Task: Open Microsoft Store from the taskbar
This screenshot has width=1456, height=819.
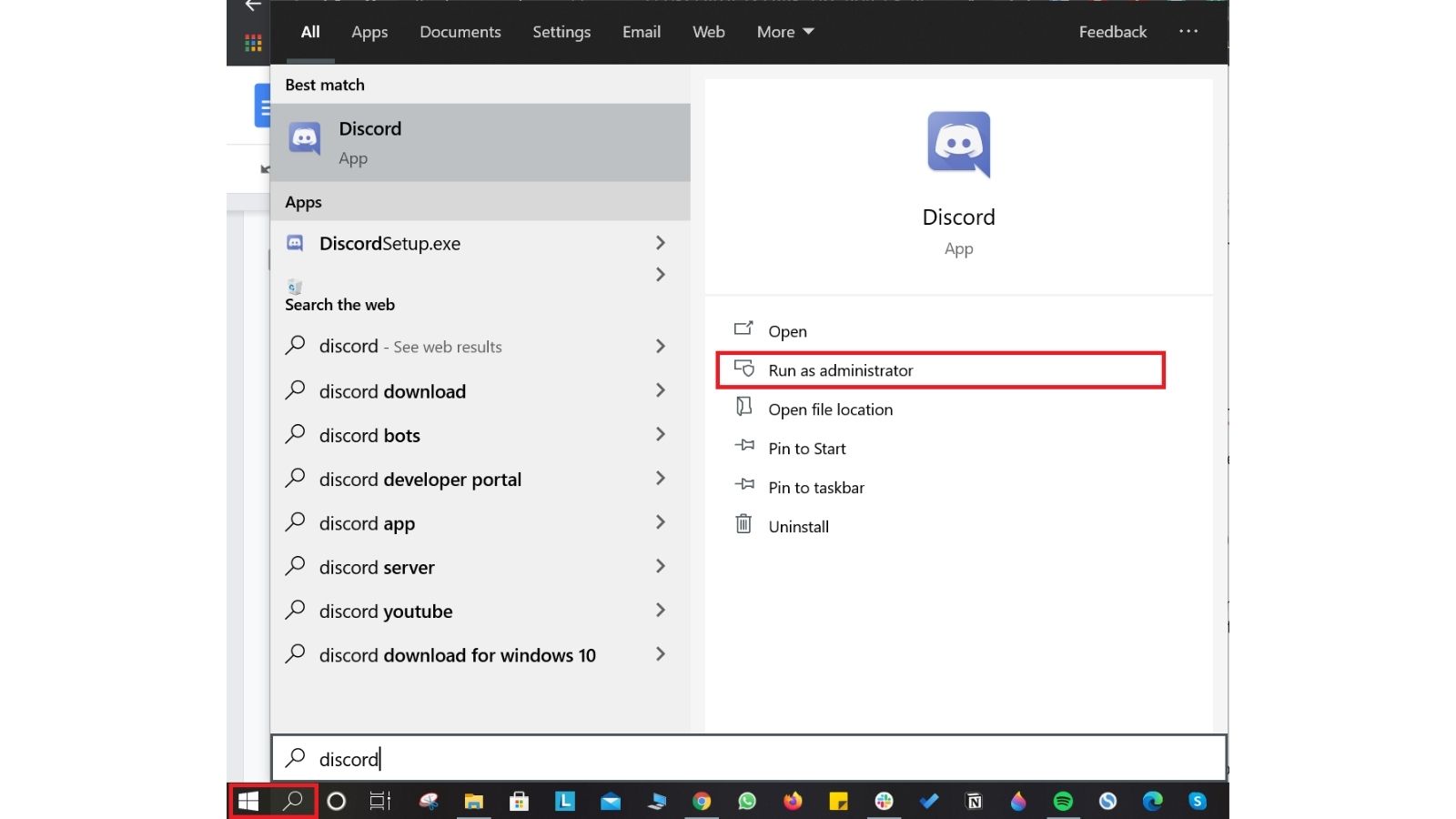Action: pos(519,801)
